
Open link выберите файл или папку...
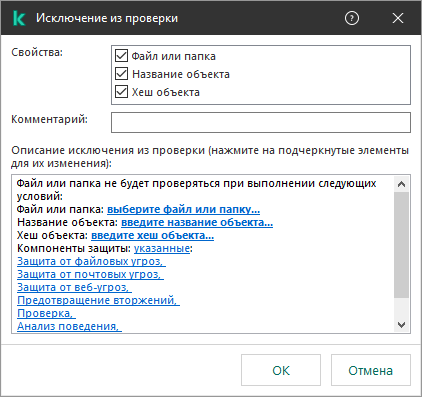tap(183, 209)
